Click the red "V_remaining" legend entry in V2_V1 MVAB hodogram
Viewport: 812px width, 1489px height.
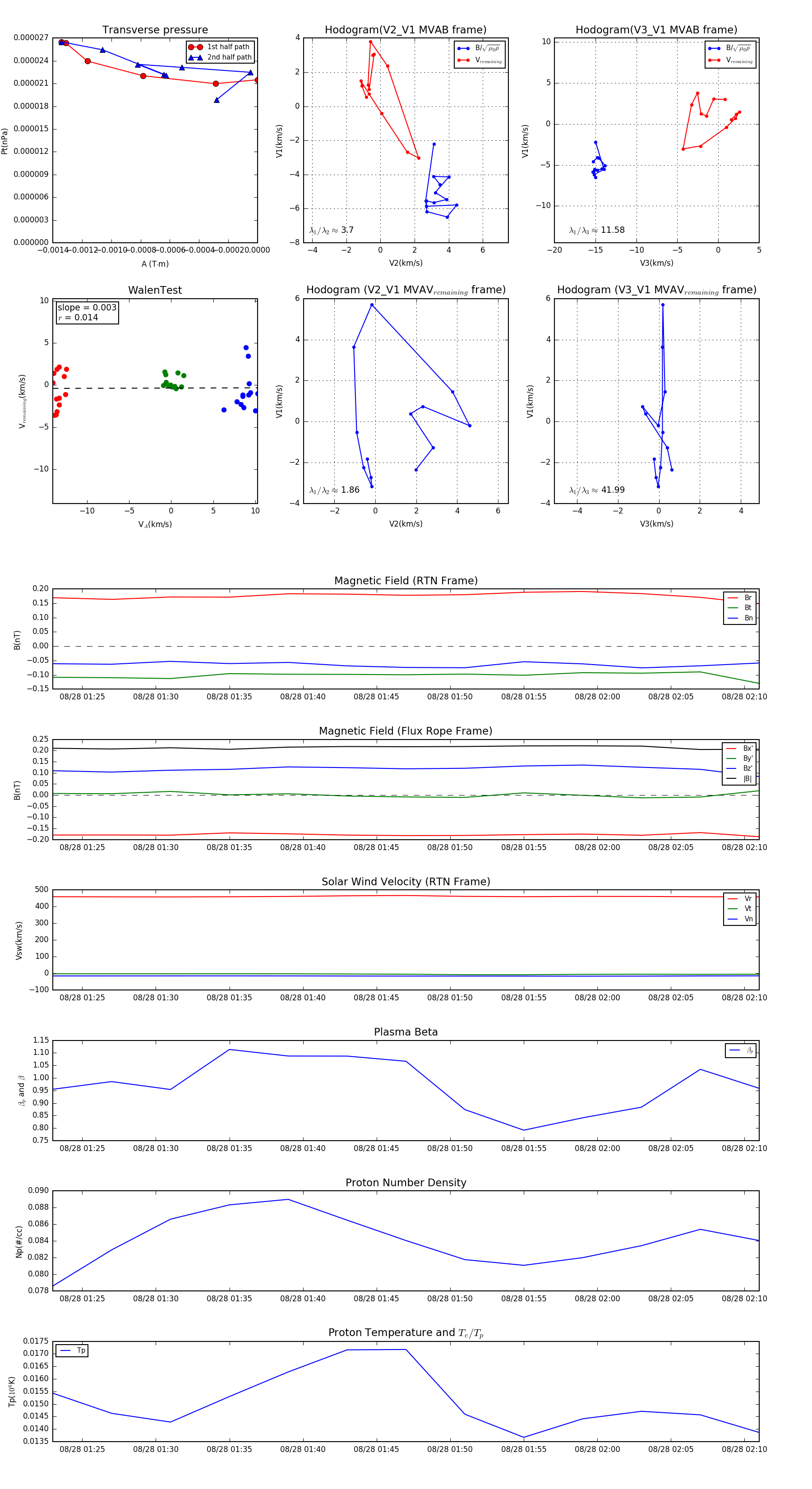479,60
